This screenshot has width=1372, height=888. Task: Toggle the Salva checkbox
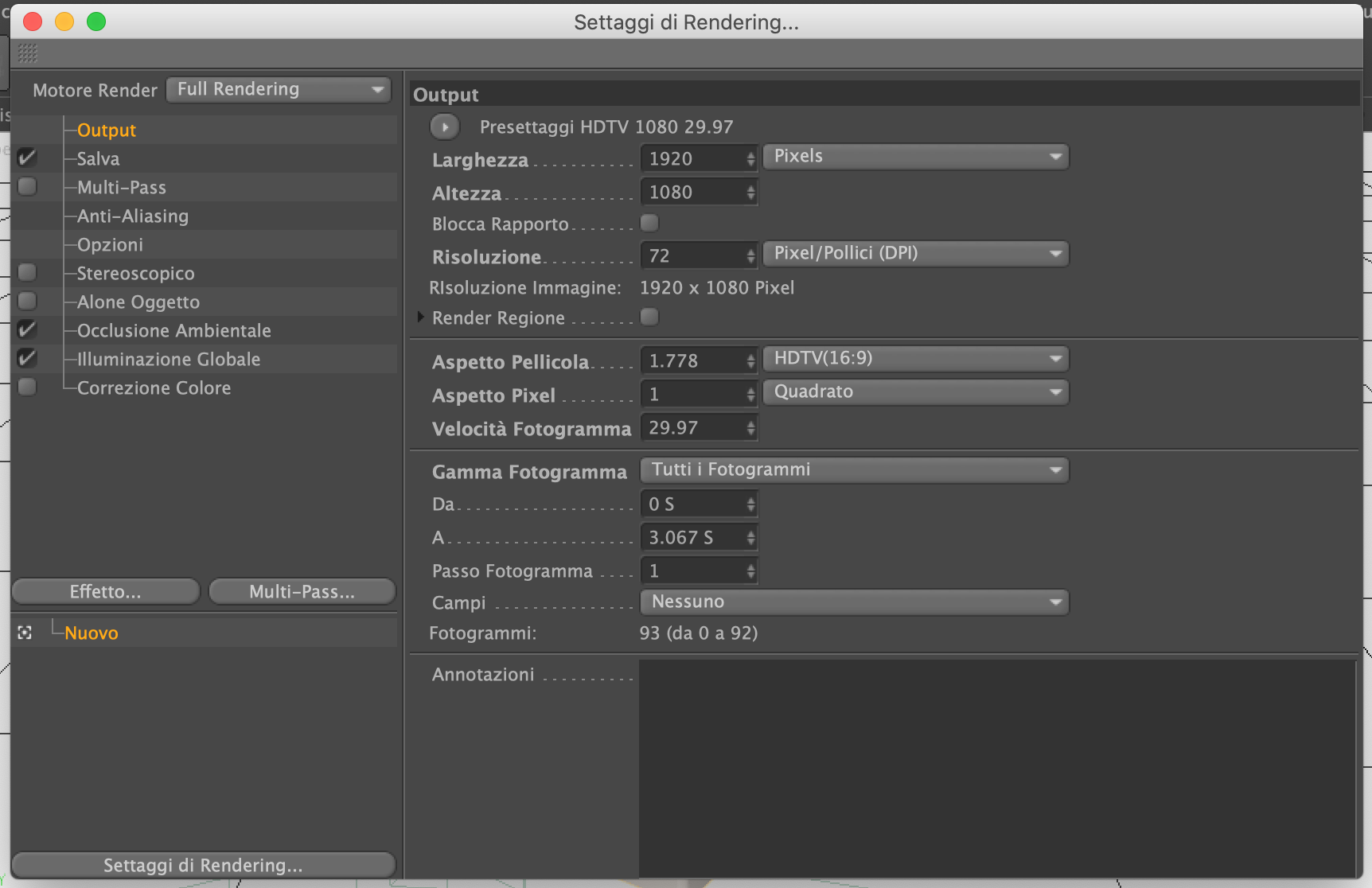[27, 158]
